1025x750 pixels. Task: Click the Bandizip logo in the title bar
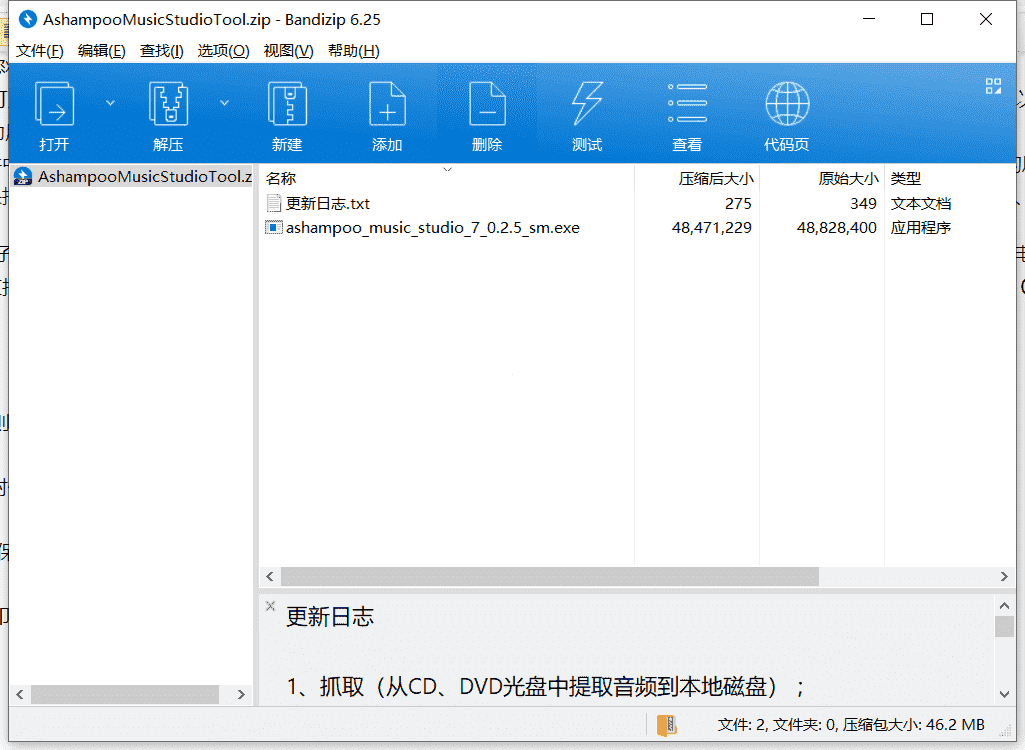(27, 19)
